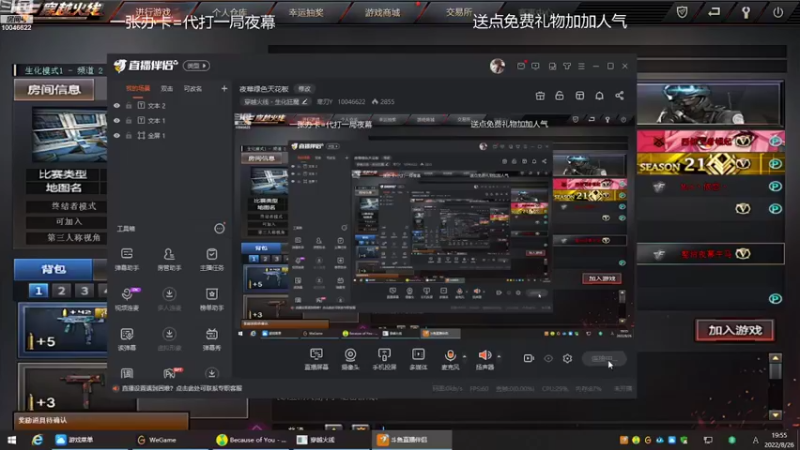
Task: Open the layout icon above preview
Action: 580,95
